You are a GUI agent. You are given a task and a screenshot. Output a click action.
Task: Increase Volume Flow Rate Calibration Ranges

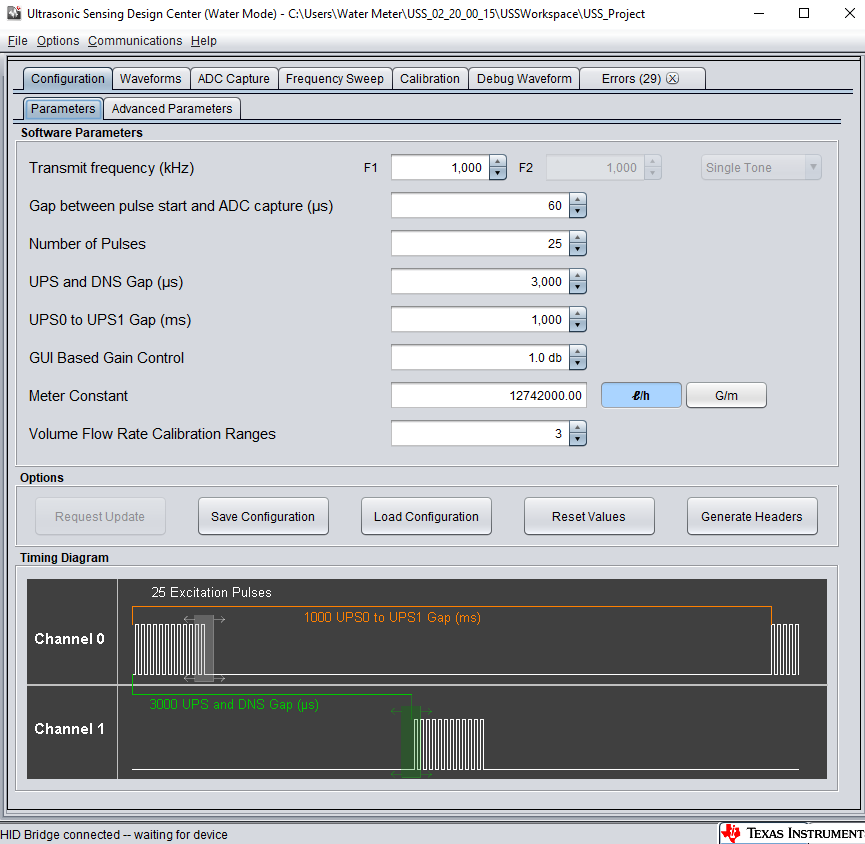coord(578,428)
